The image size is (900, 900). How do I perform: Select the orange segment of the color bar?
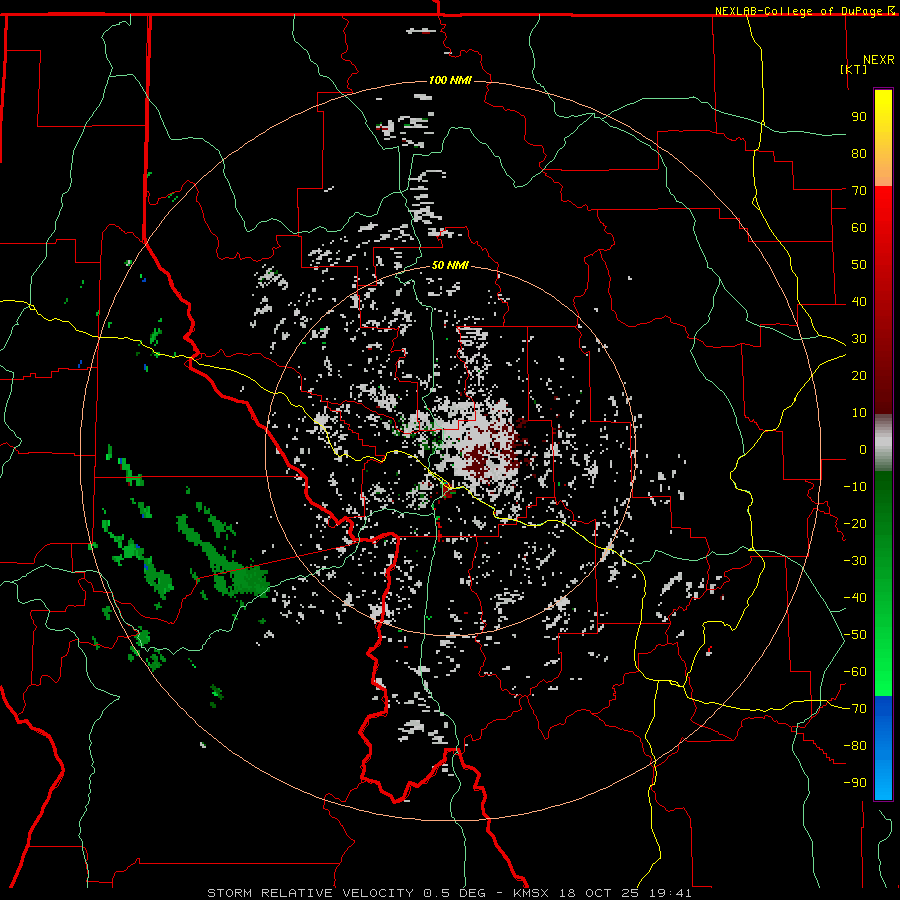(x=883, y=168)
